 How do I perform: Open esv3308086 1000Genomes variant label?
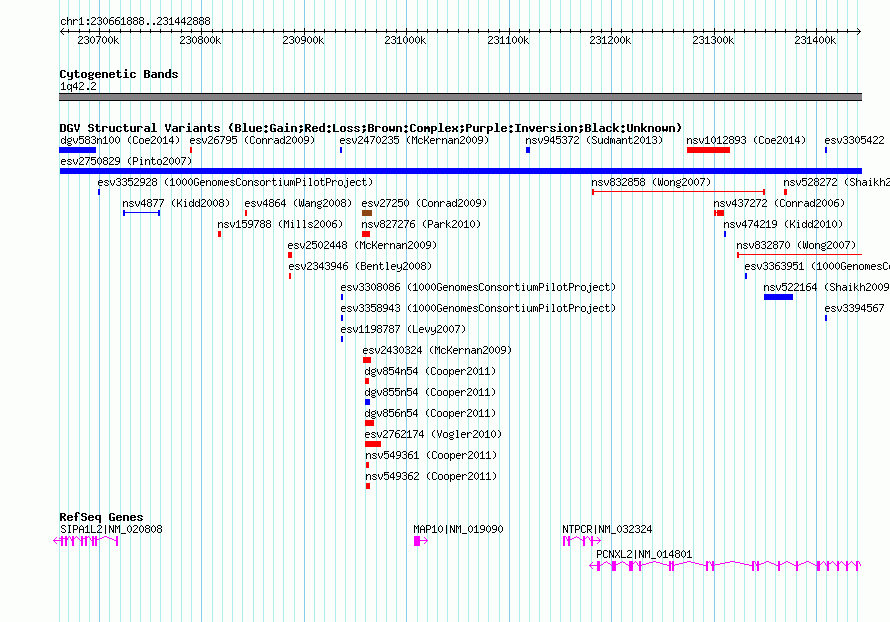point(478,287)
